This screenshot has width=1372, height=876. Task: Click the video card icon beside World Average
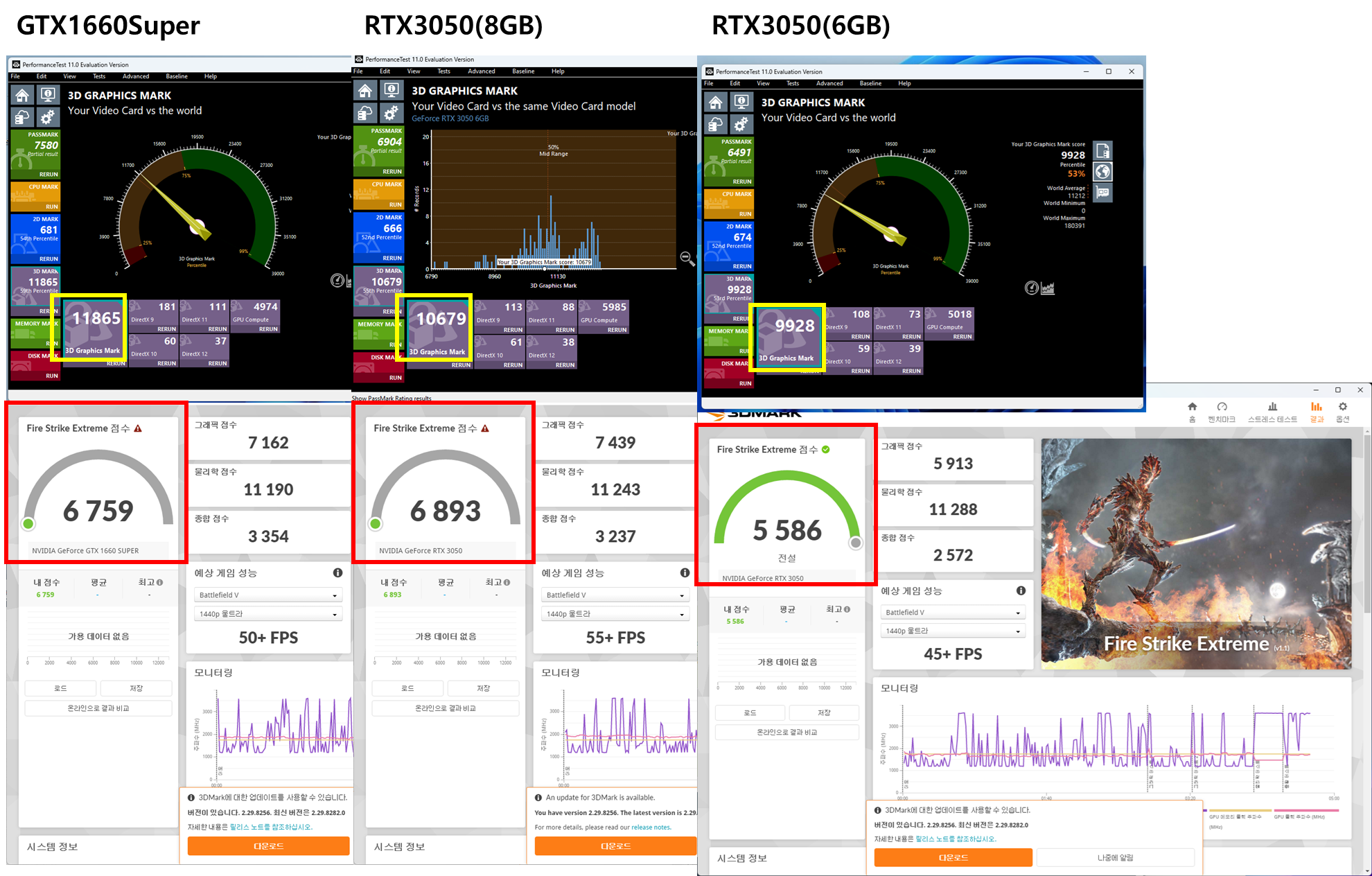coord(1103,193)
